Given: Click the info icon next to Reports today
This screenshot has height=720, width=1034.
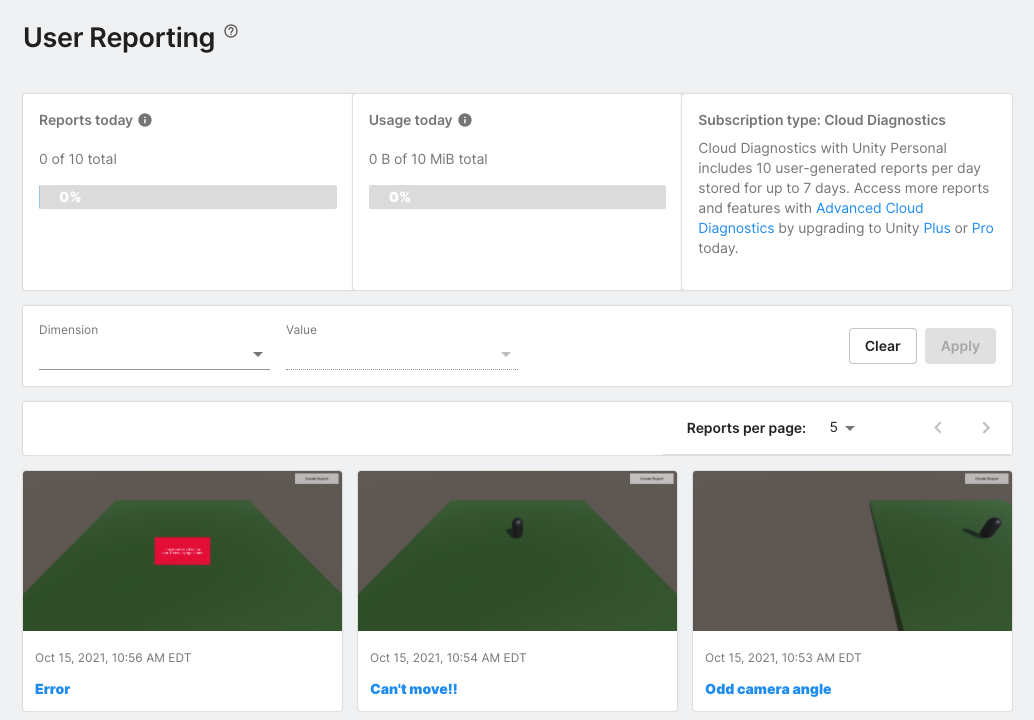Looking at the screenshot, I should point(145,120).
